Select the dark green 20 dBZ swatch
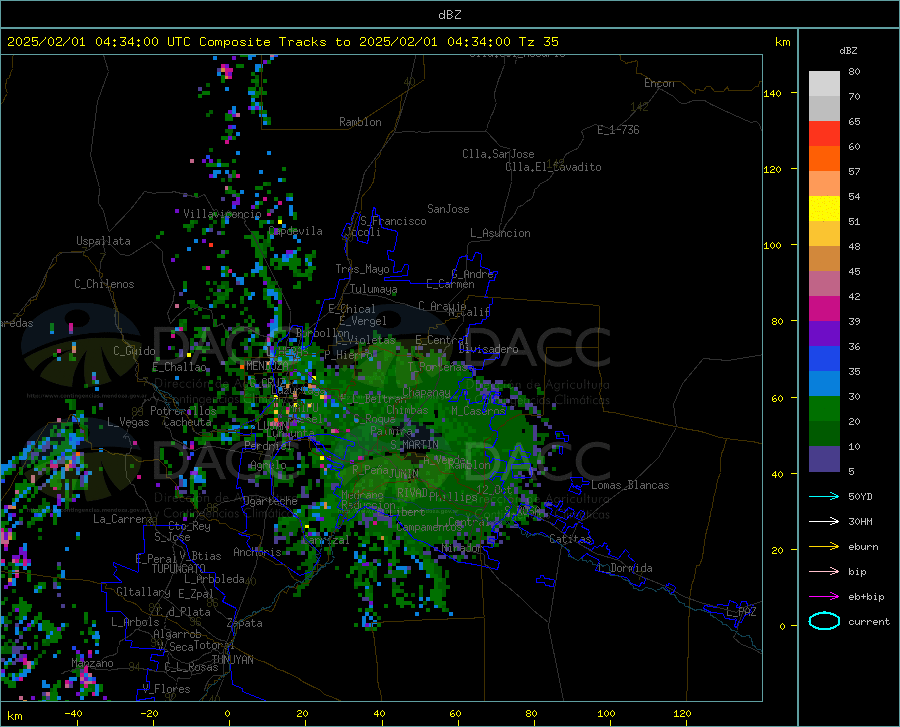Viewport: 900px width, 727px height. coord(824,434)
